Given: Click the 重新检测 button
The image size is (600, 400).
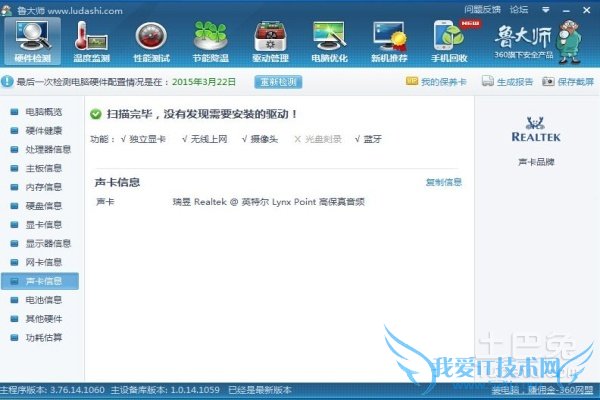Looking at the screenshot, I should click(278, 82).
